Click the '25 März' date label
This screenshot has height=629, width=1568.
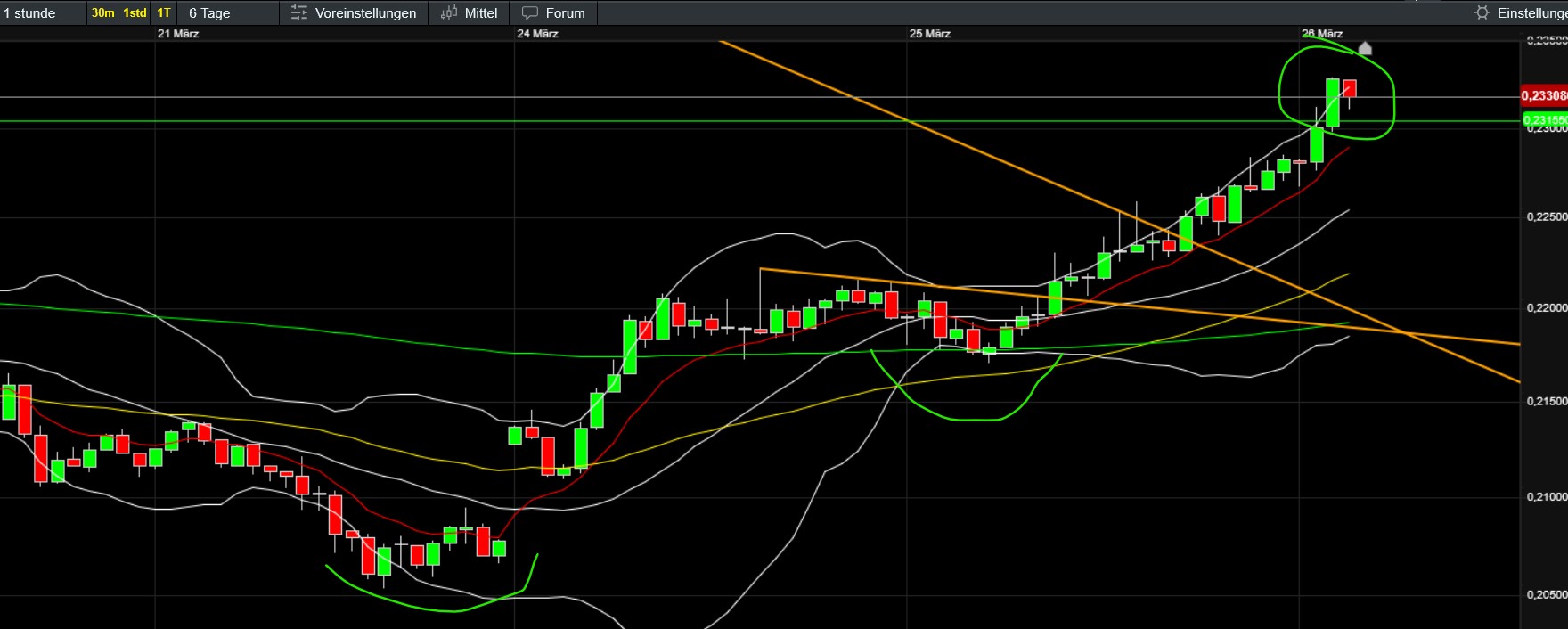pyautogui.click(x=929, y=34)
